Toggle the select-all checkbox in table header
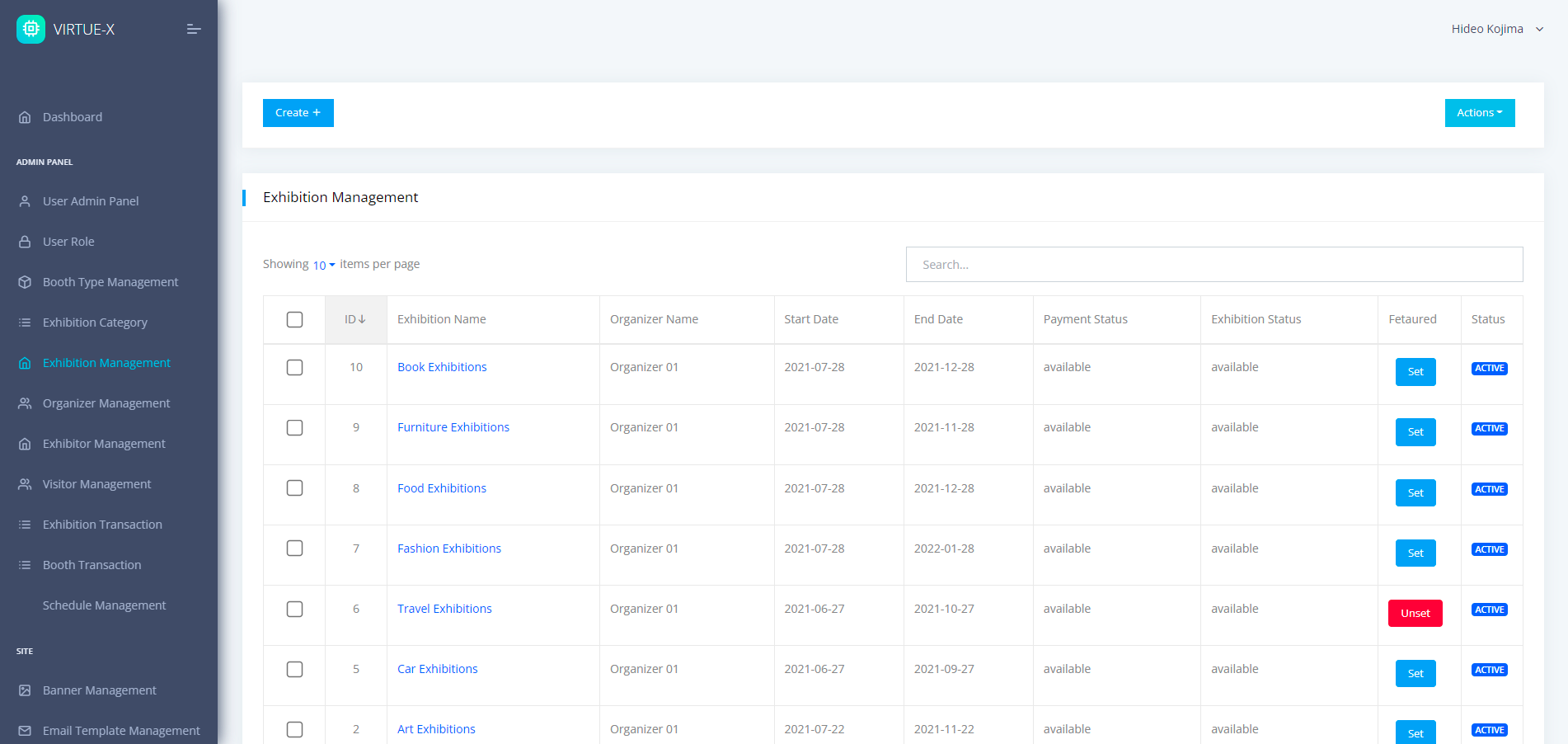The image size is (1568, 744). [x=294, y=319]
